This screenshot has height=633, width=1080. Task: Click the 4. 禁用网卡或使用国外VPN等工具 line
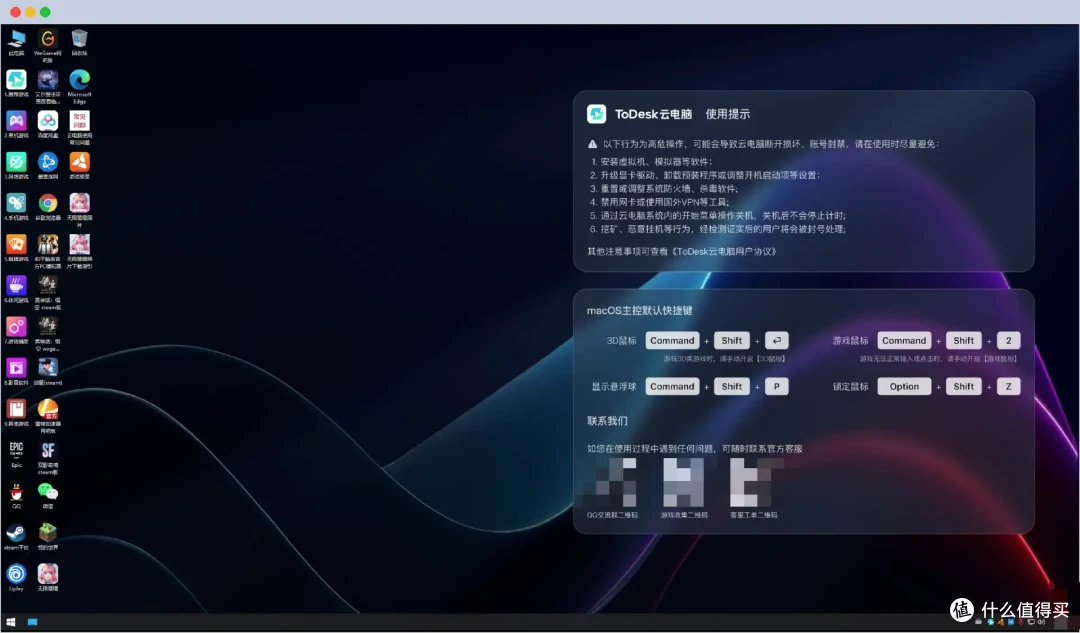click(x=659, y=202)
